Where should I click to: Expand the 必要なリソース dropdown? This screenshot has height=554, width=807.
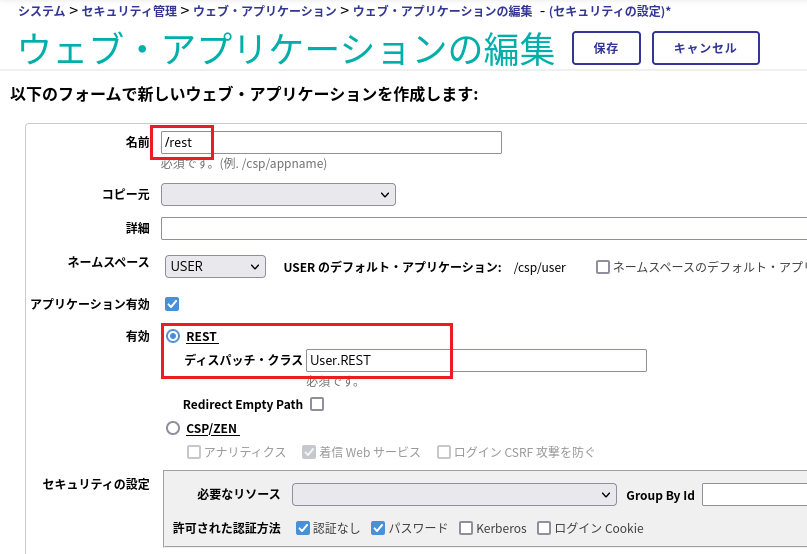[454, 495]
